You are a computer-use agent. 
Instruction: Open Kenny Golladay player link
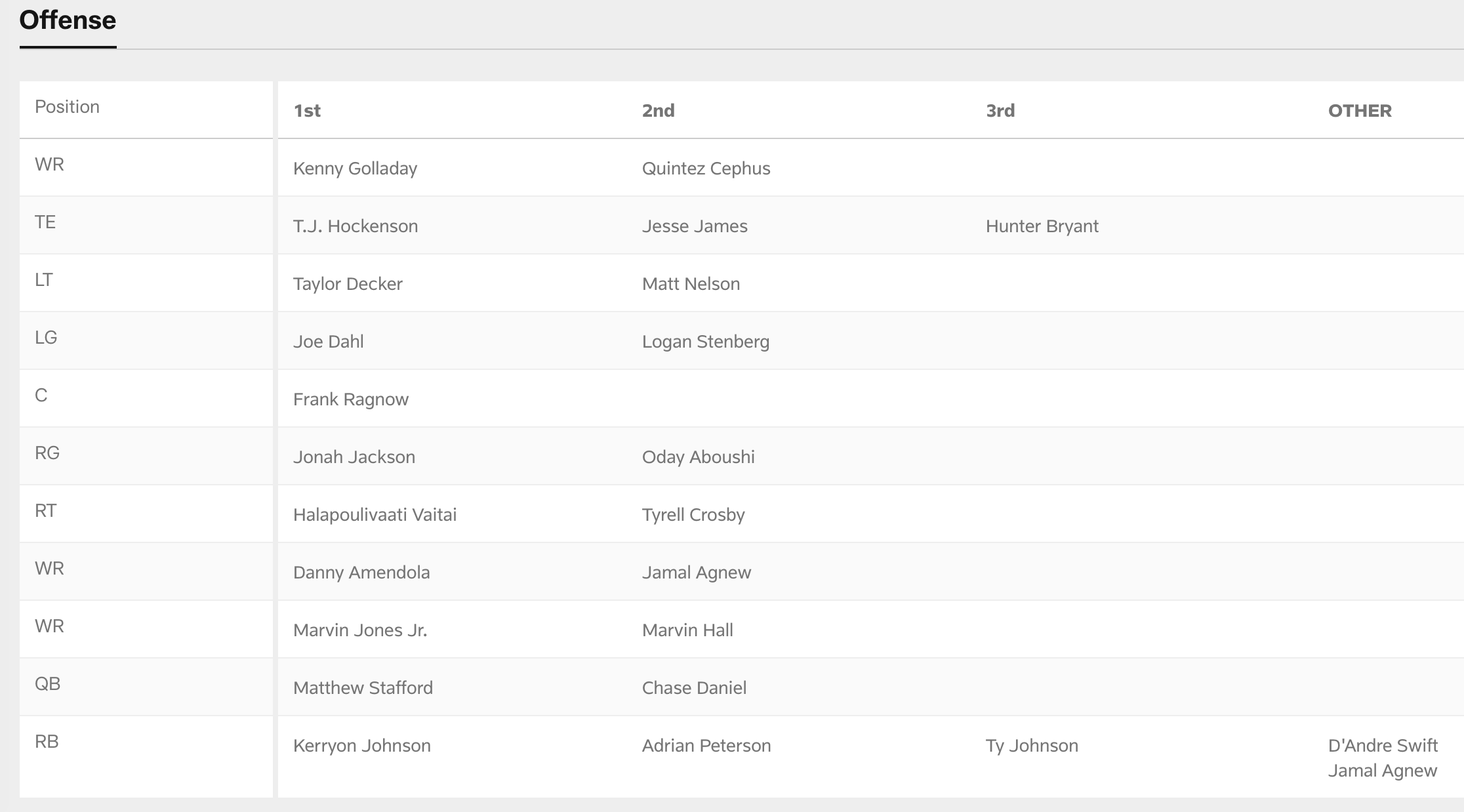click(355, 169)
